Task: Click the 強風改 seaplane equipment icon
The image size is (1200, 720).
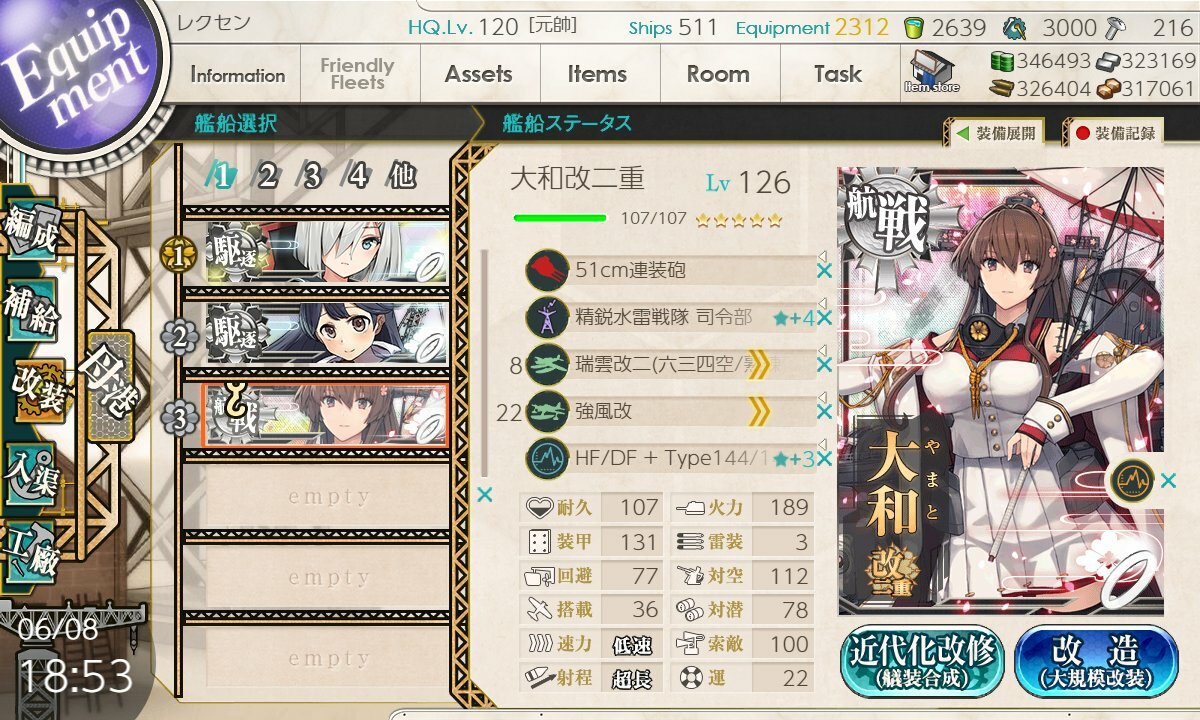Action: (547, 411)
